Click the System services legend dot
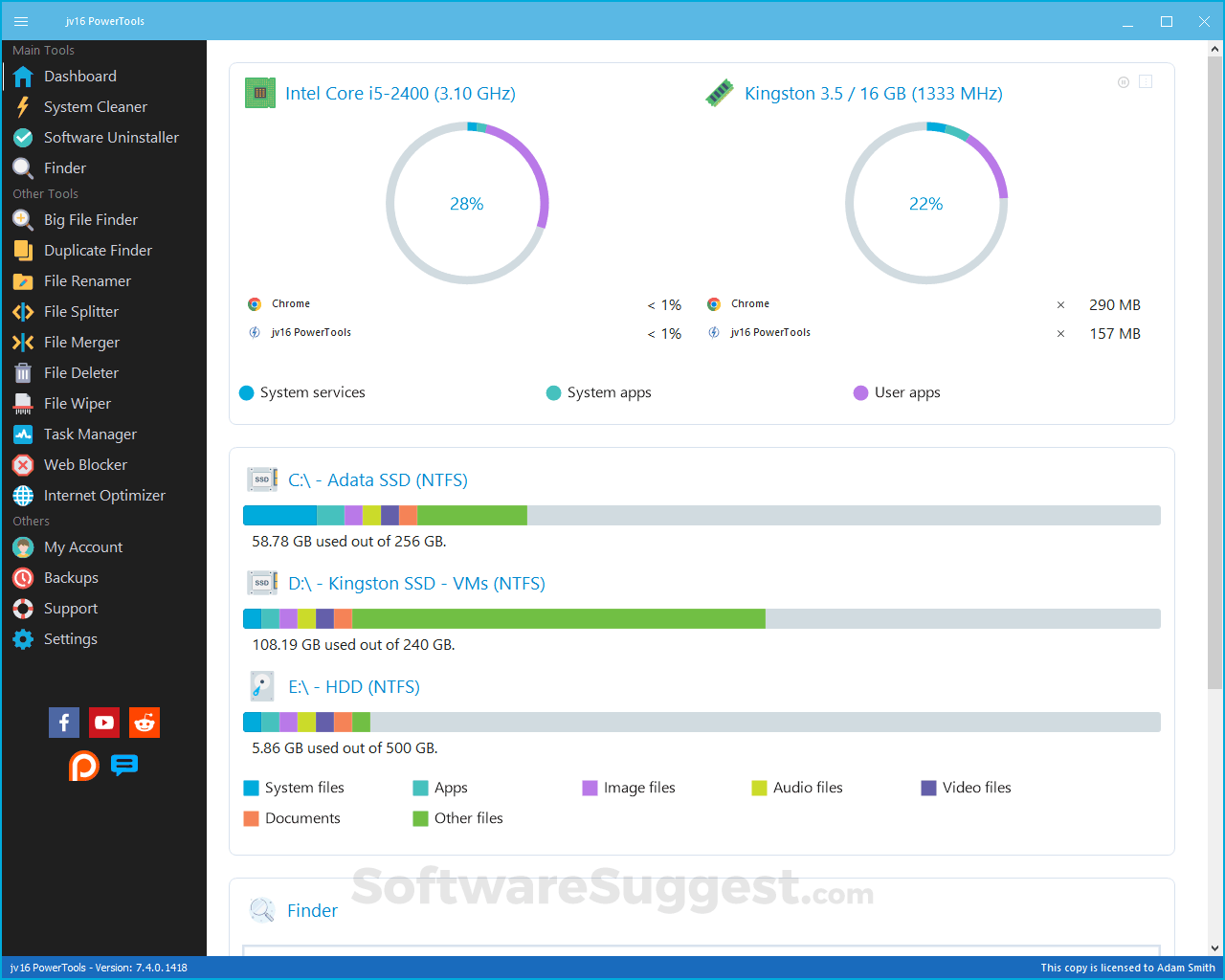The width and height of the screenshot is (1225, 980). click(x=246, y=392)
